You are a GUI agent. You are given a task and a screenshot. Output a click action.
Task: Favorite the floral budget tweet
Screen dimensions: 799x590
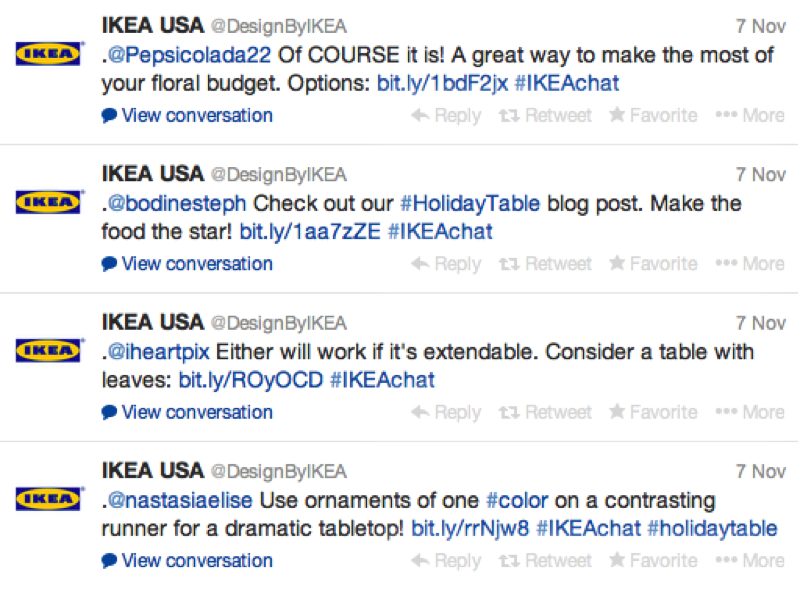click(653, 115)
